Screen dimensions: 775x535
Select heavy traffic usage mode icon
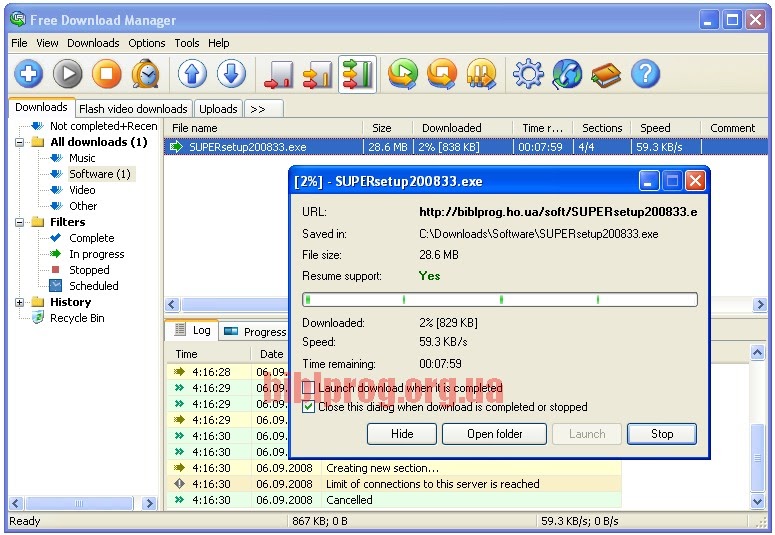point(357,75)
